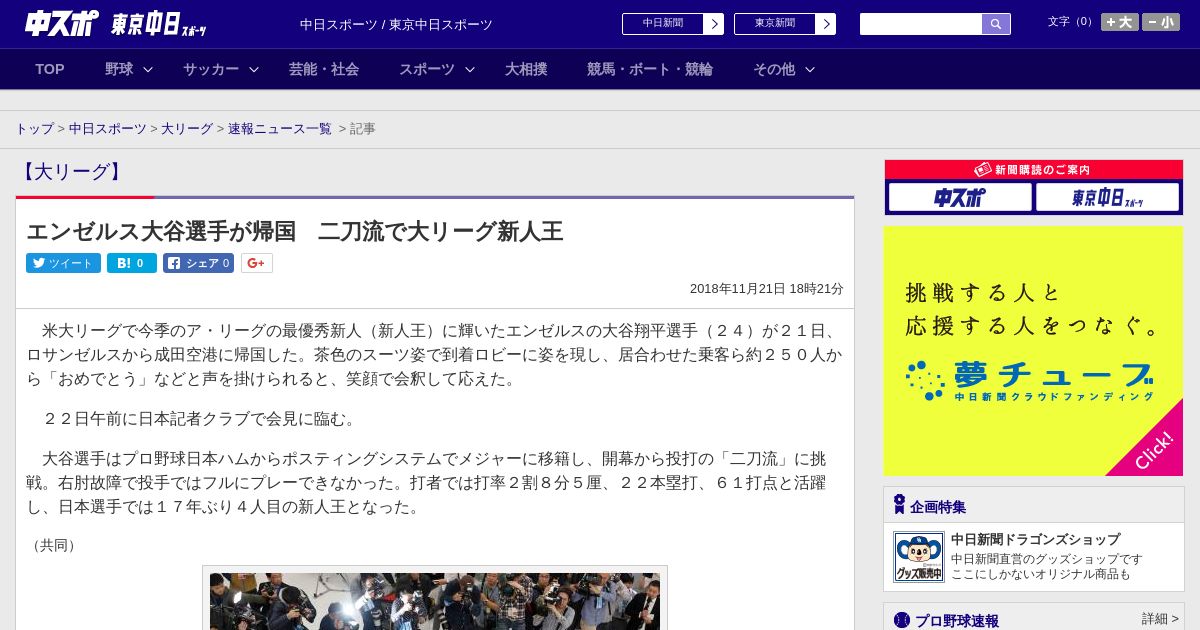The image size is (1200, 630).
Task: Open the 大相撲 menu item
Action: pos(526,69)
